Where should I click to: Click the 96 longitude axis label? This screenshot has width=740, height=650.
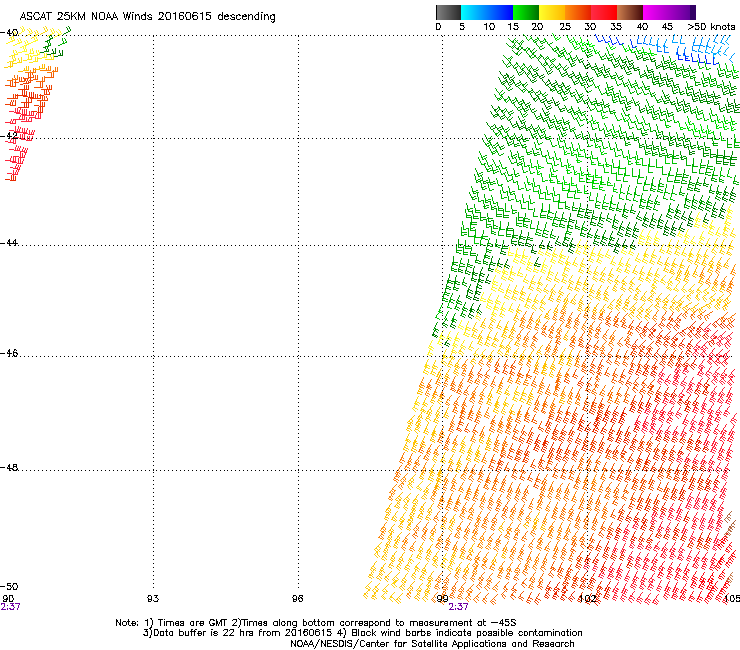point(297,599)
